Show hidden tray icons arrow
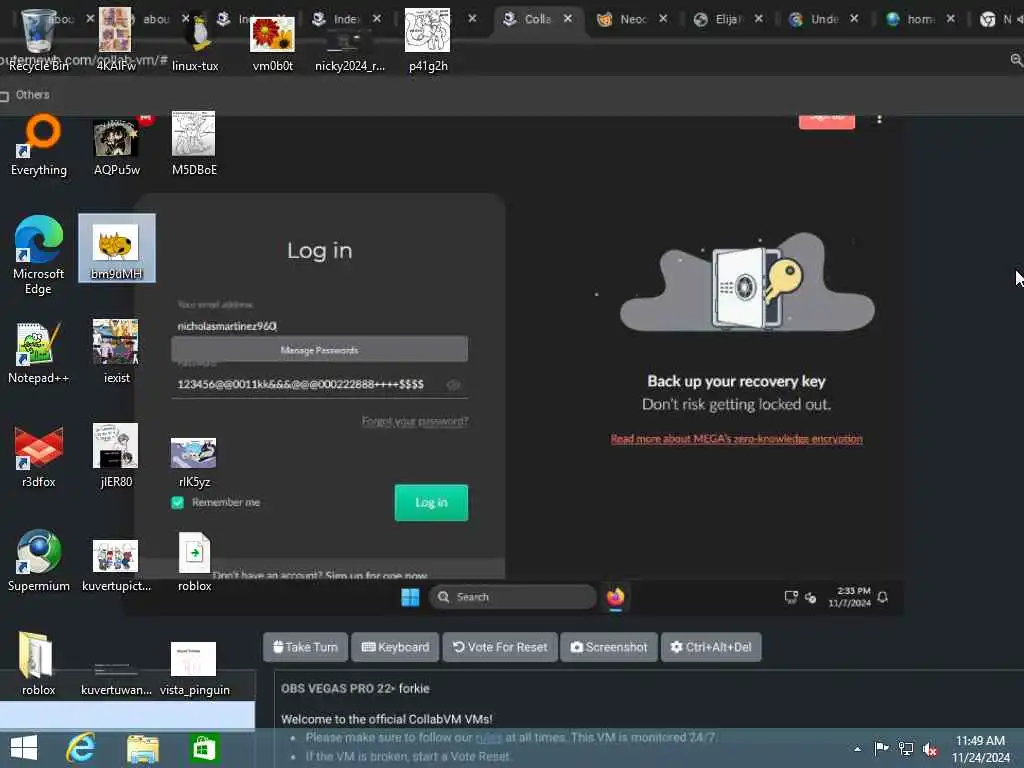This screenshot has height=768, width=1024. [857, 749]
